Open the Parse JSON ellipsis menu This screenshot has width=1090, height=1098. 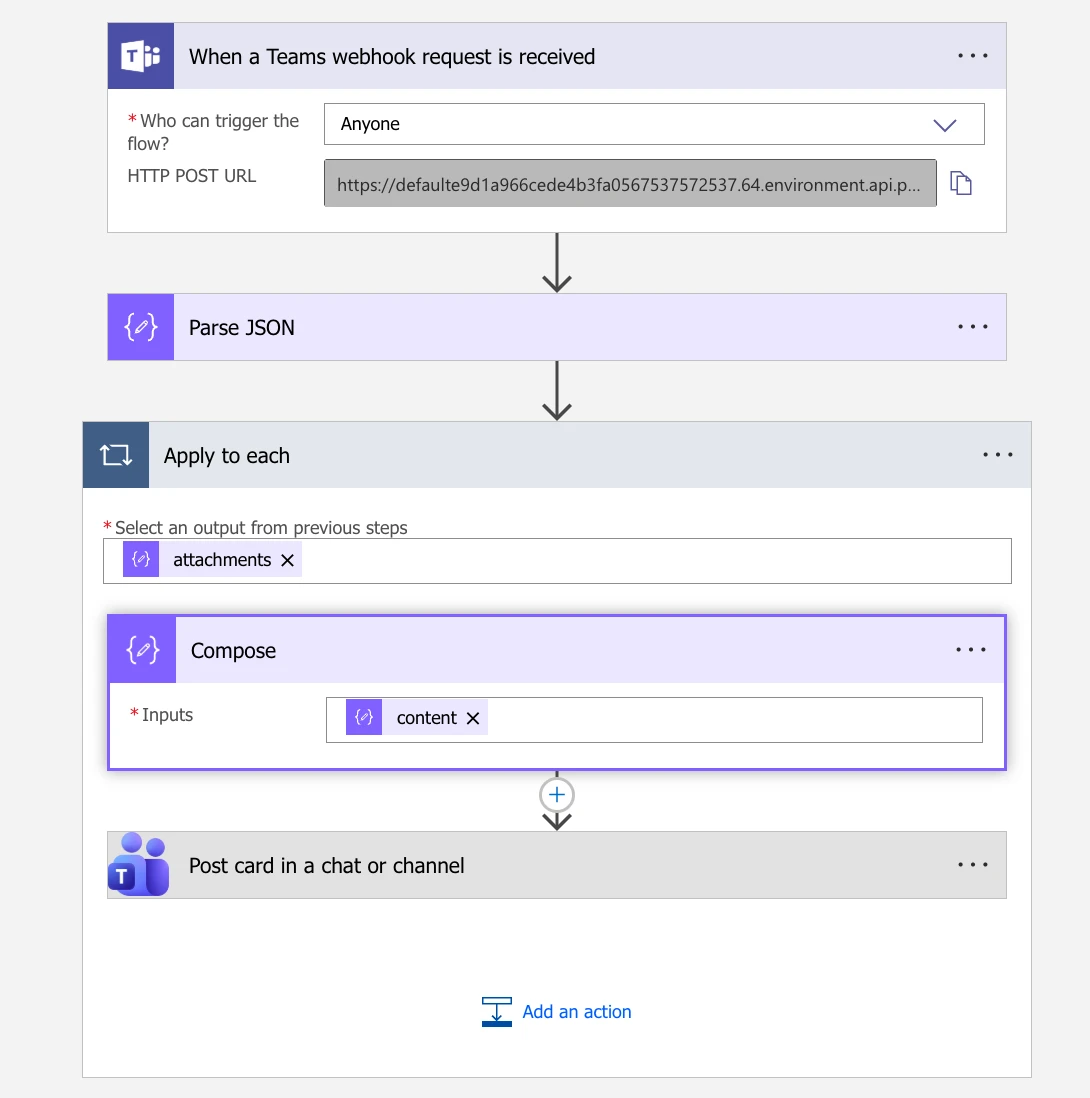(x=972, y=327)
